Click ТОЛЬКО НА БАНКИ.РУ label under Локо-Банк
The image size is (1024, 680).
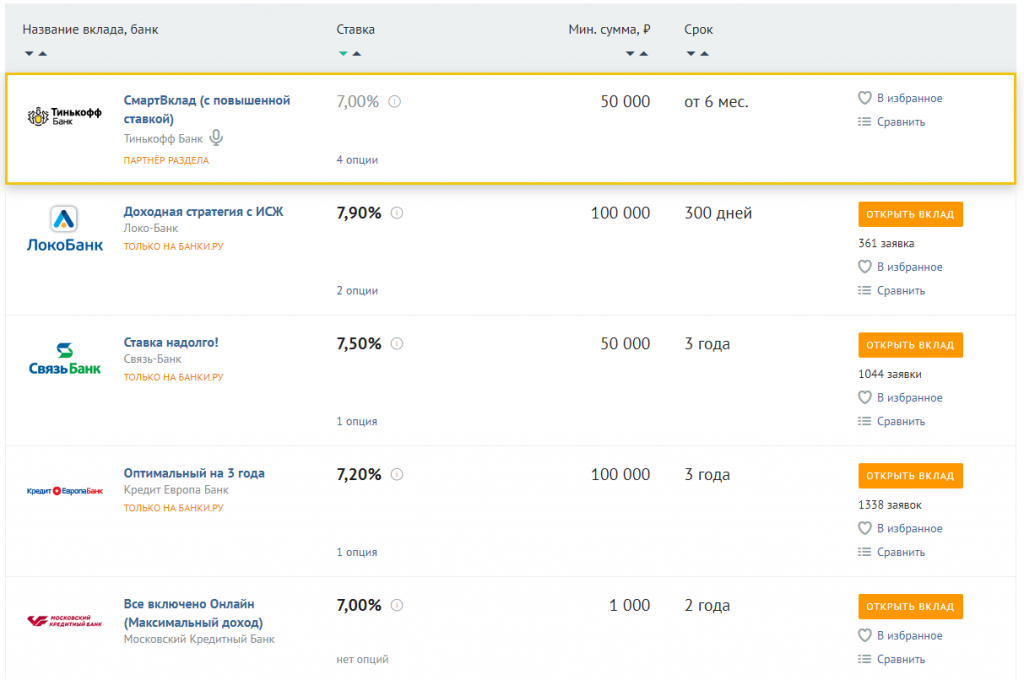point(174,246)
